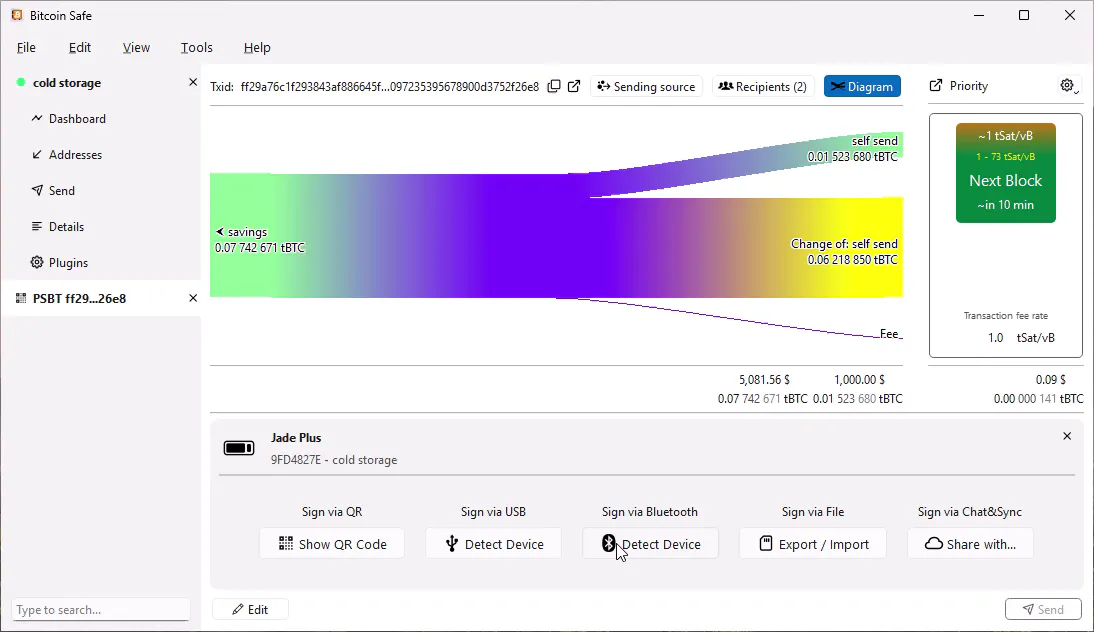Click Export / Import button
The height and width of the screenshot is (632, 1094).
point(813,544)
